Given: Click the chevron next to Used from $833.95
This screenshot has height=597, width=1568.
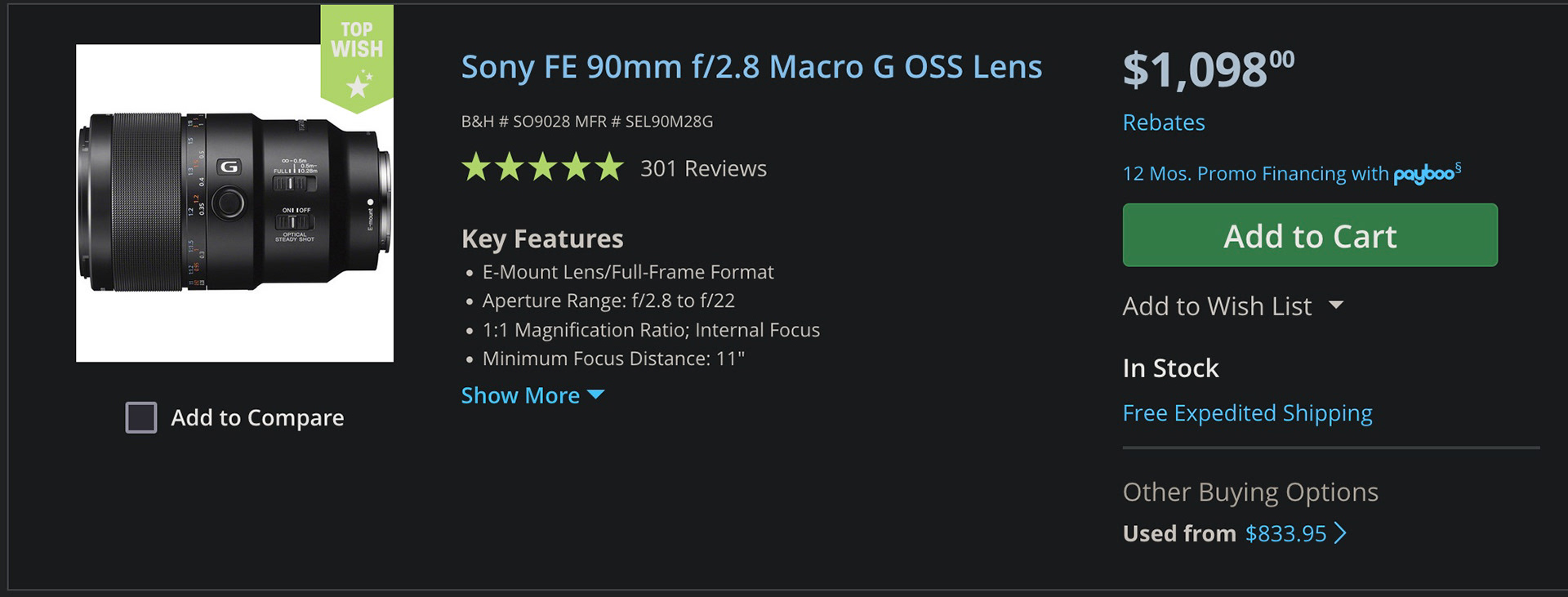Looking at the screenshot, I should pyautogui.click(x=1339, y=533).
